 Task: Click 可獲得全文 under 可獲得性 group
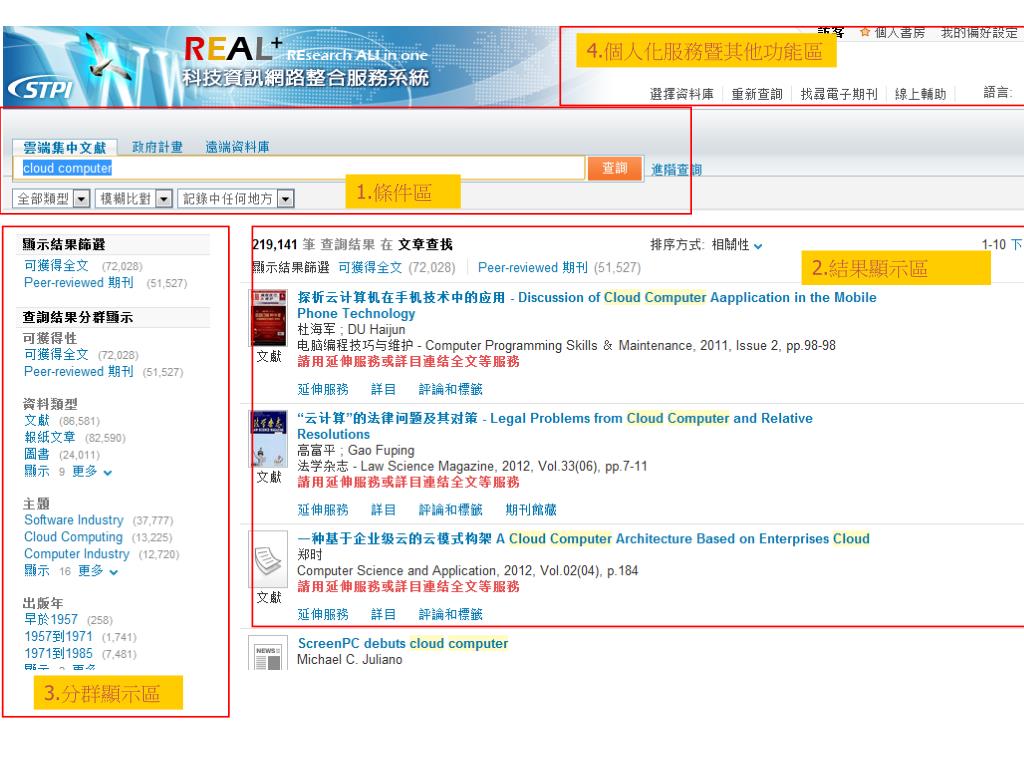coord(56,354)
